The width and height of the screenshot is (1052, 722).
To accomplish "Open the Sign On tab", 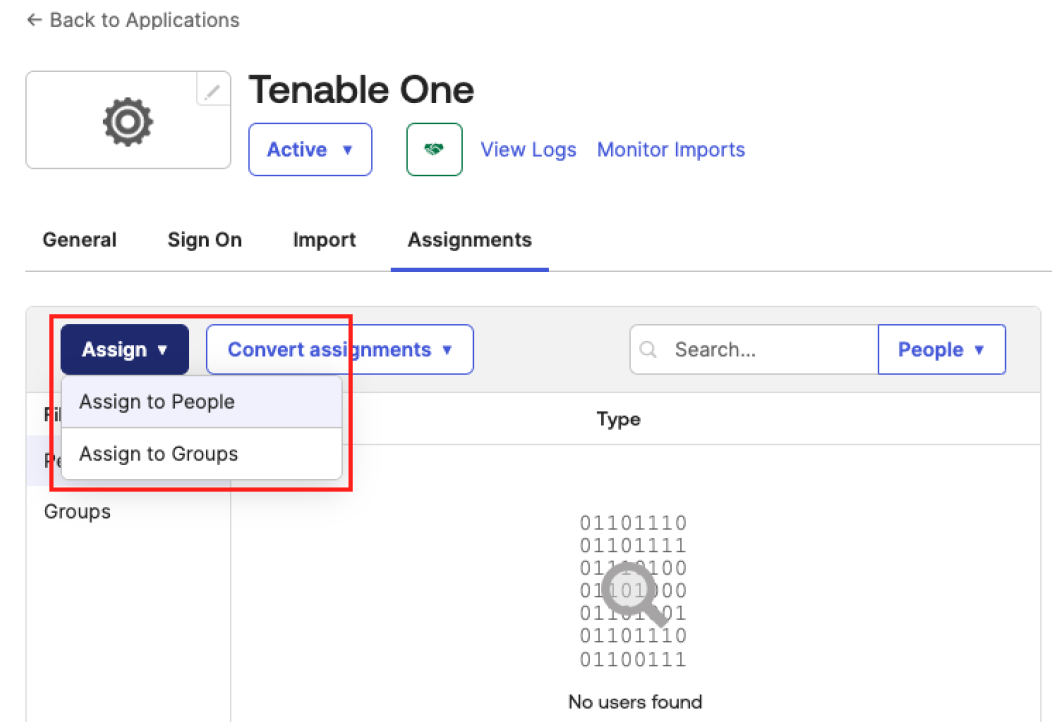I will (x=205, y=240).
